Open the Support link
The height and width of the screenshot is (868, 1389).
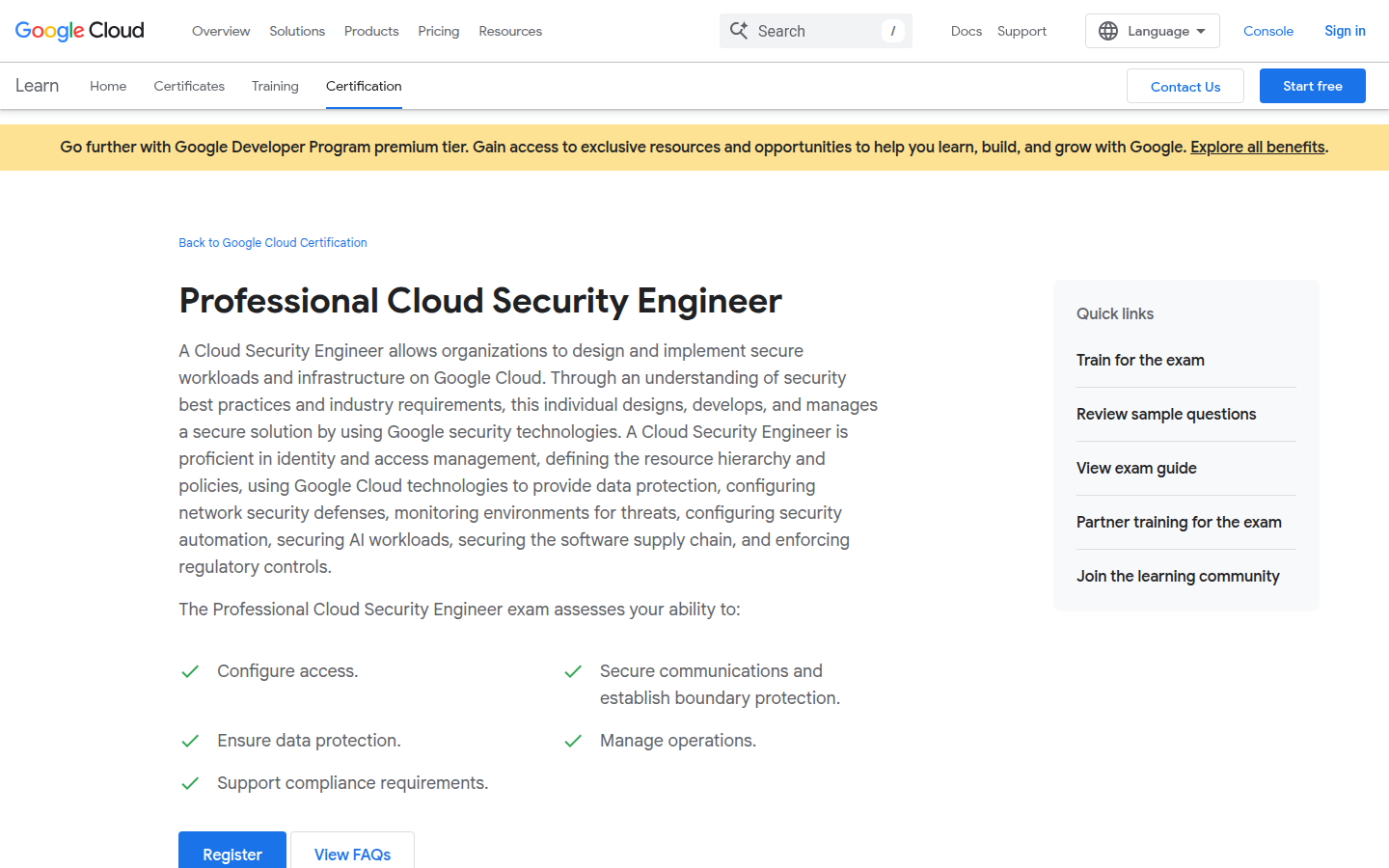[x=1021, y=31]
